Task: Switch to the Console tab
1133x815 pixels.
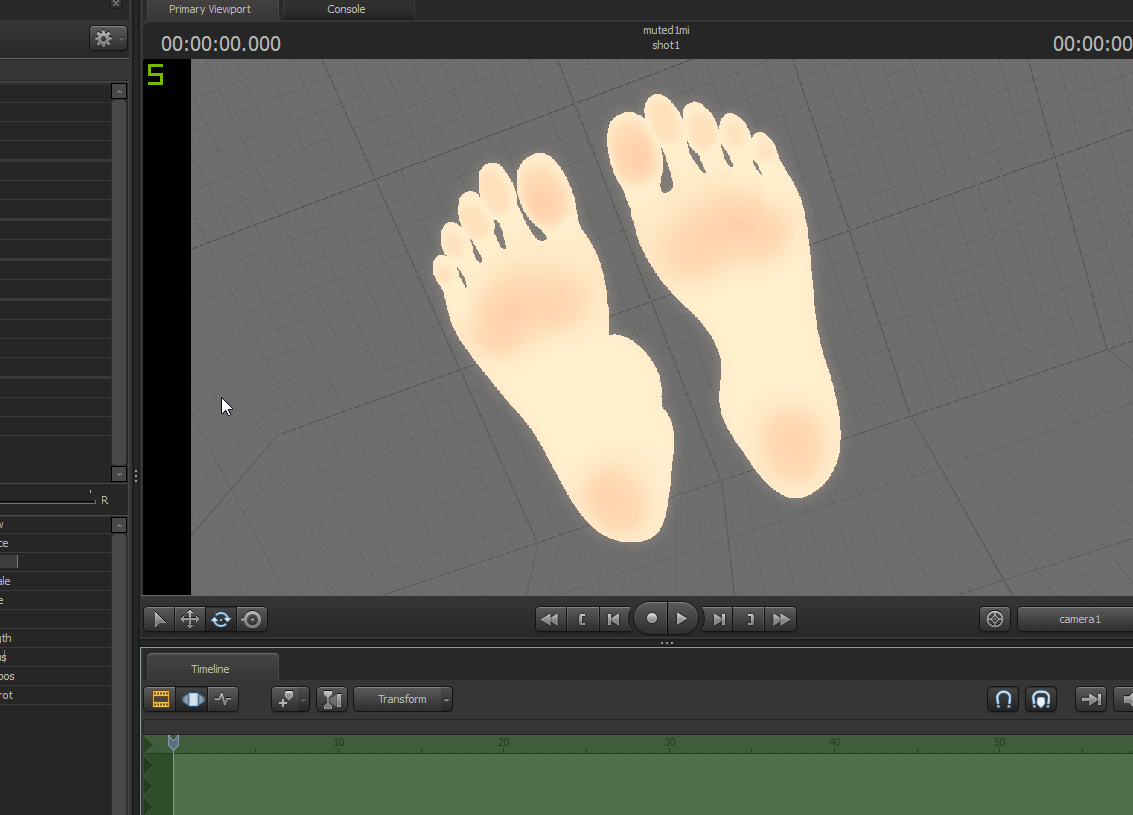Action: 347,10
